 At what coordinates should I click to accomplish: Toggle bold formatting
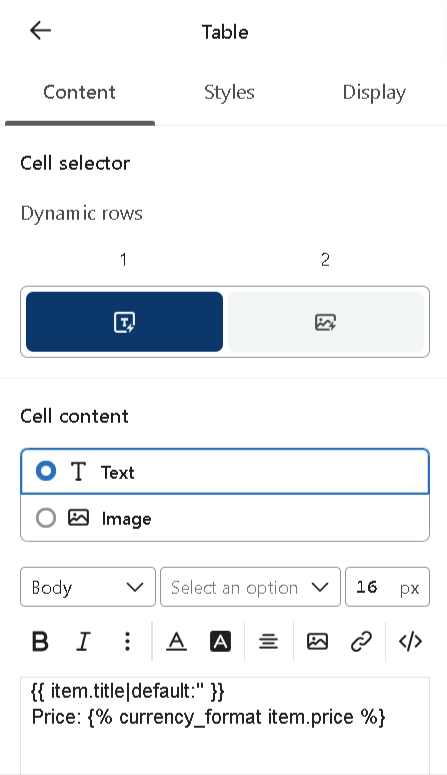click(40, 642)
